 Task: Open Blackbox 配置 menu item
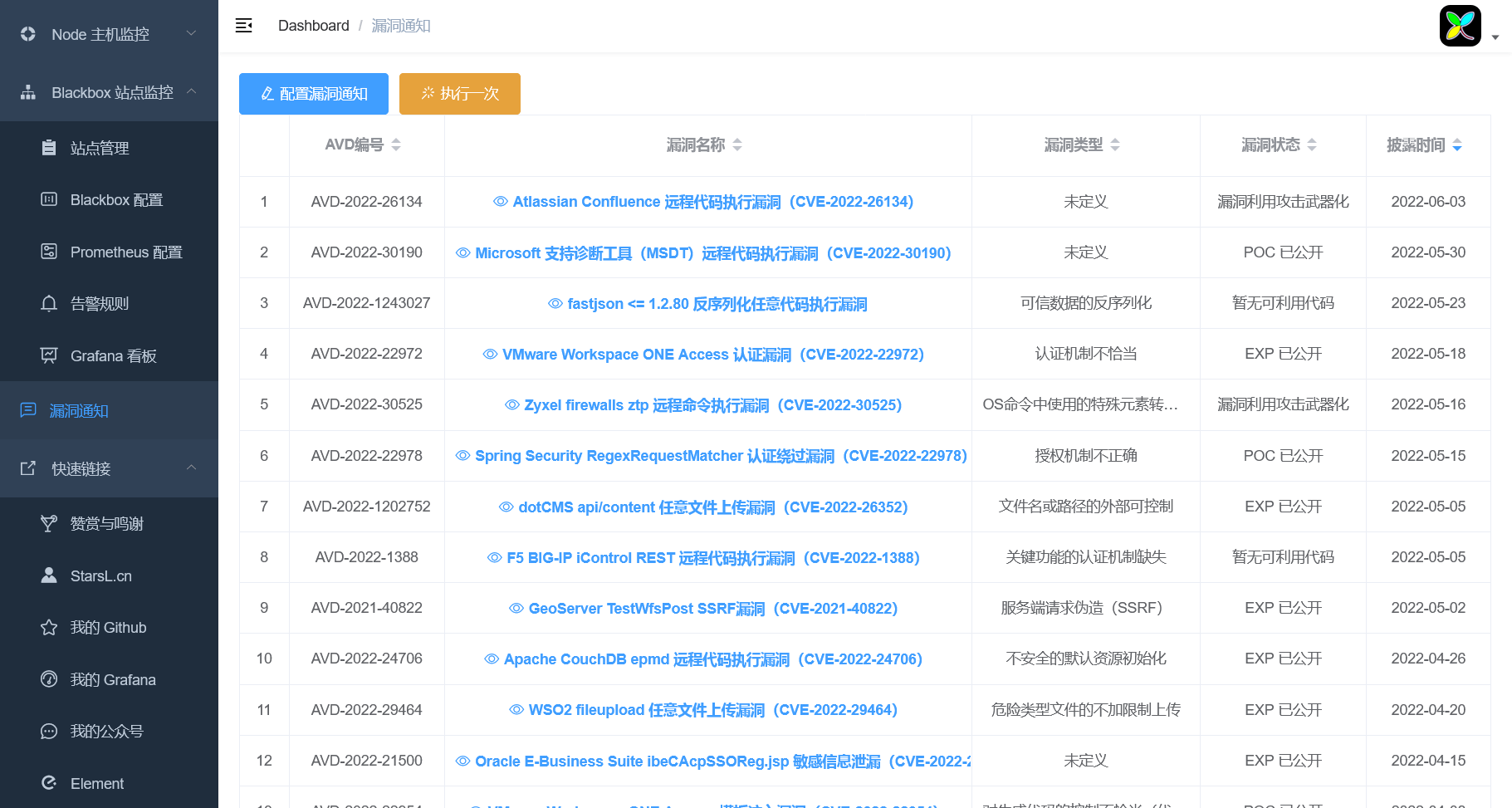(109, 199)
